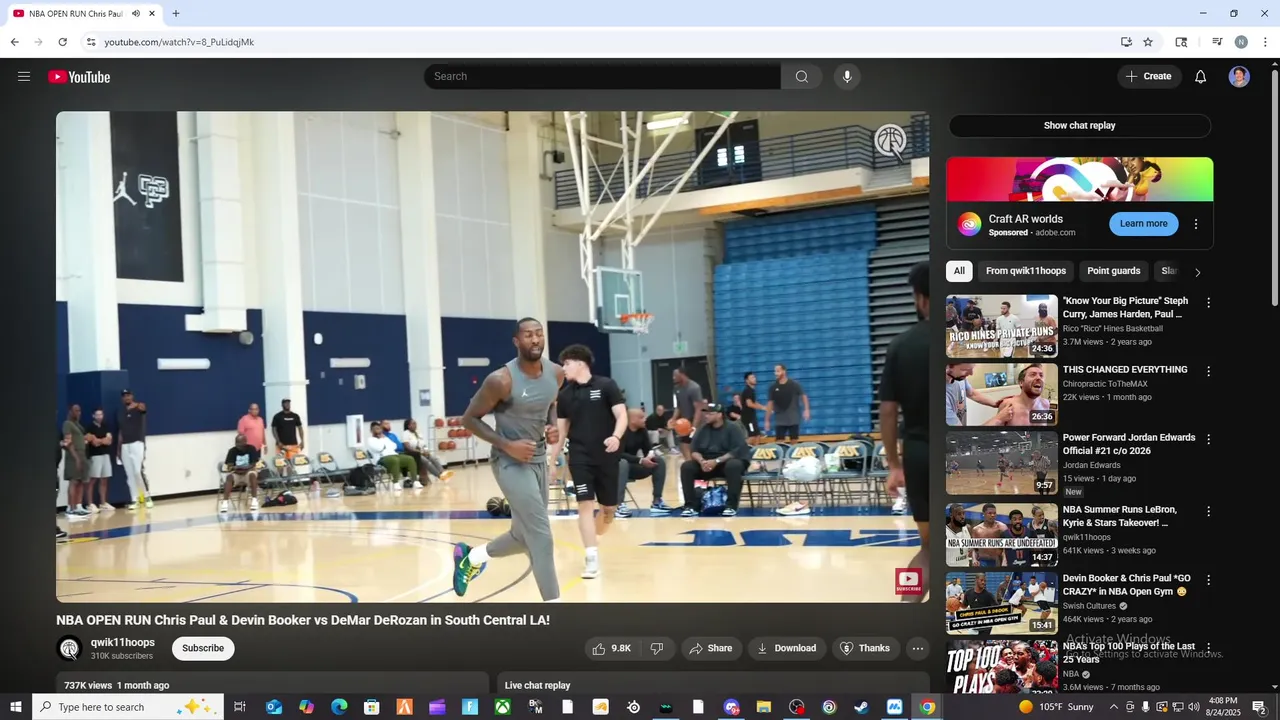
Task: Open Task View on taskbar
Action: click(x=240, y=707)
